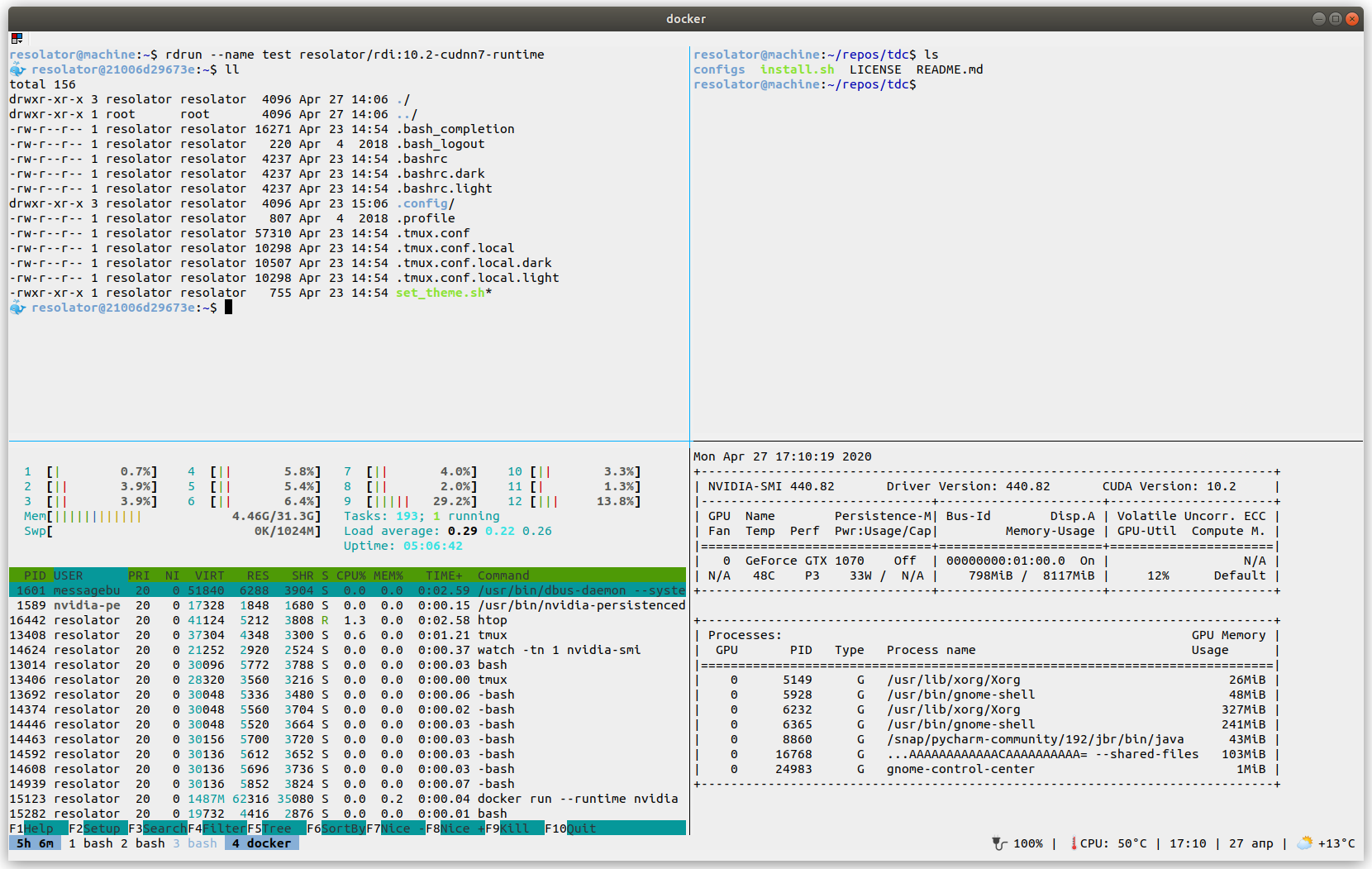
Task: Switch to tmux window '2 bash'
Action: [143, 843]
